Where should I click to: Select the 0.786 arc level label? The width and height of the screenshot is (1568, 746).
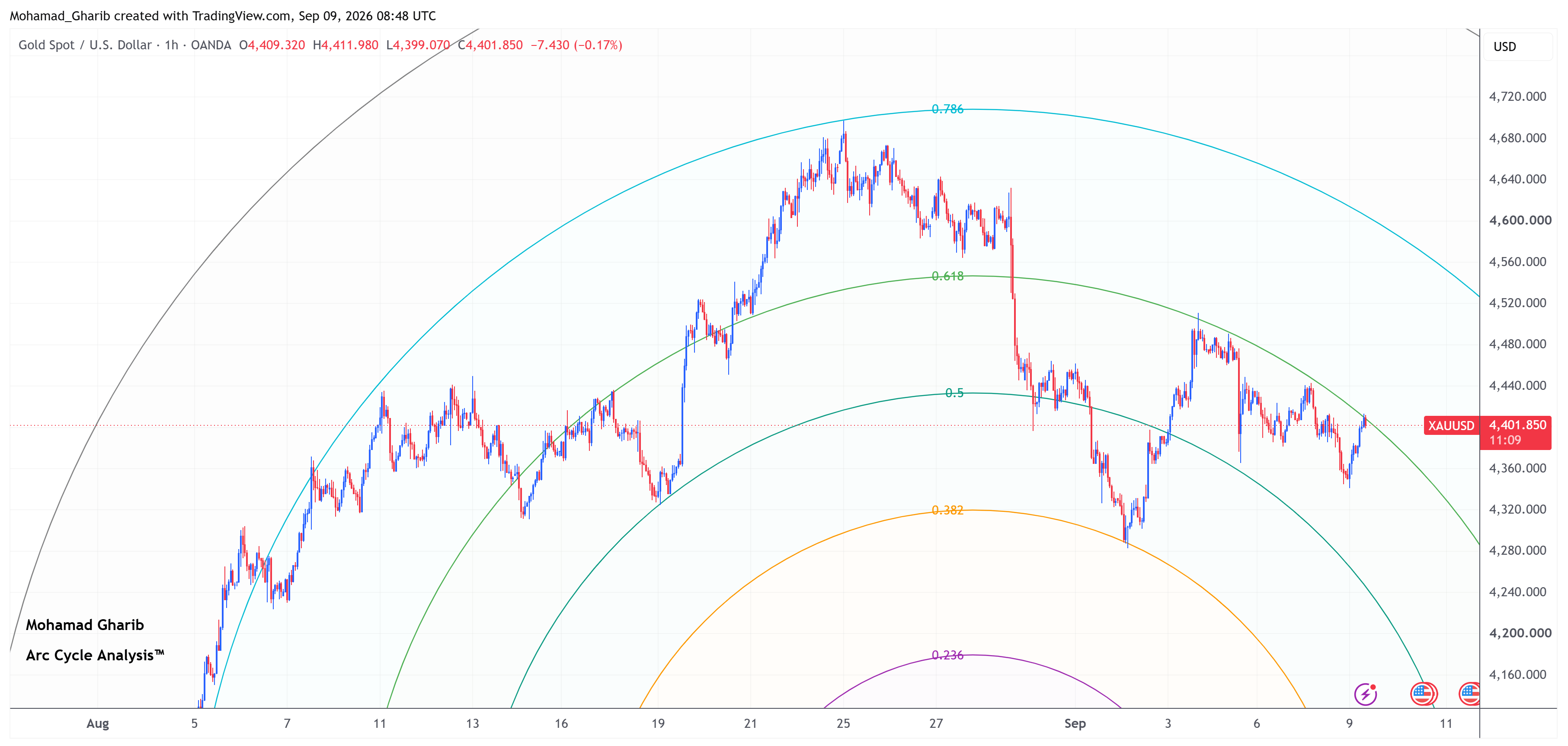(x=948, y=109)
